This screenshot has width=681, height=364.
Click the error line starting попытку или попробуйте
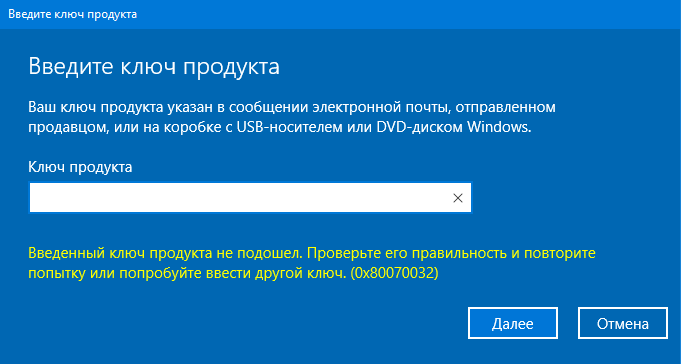[x=234, y=274]
